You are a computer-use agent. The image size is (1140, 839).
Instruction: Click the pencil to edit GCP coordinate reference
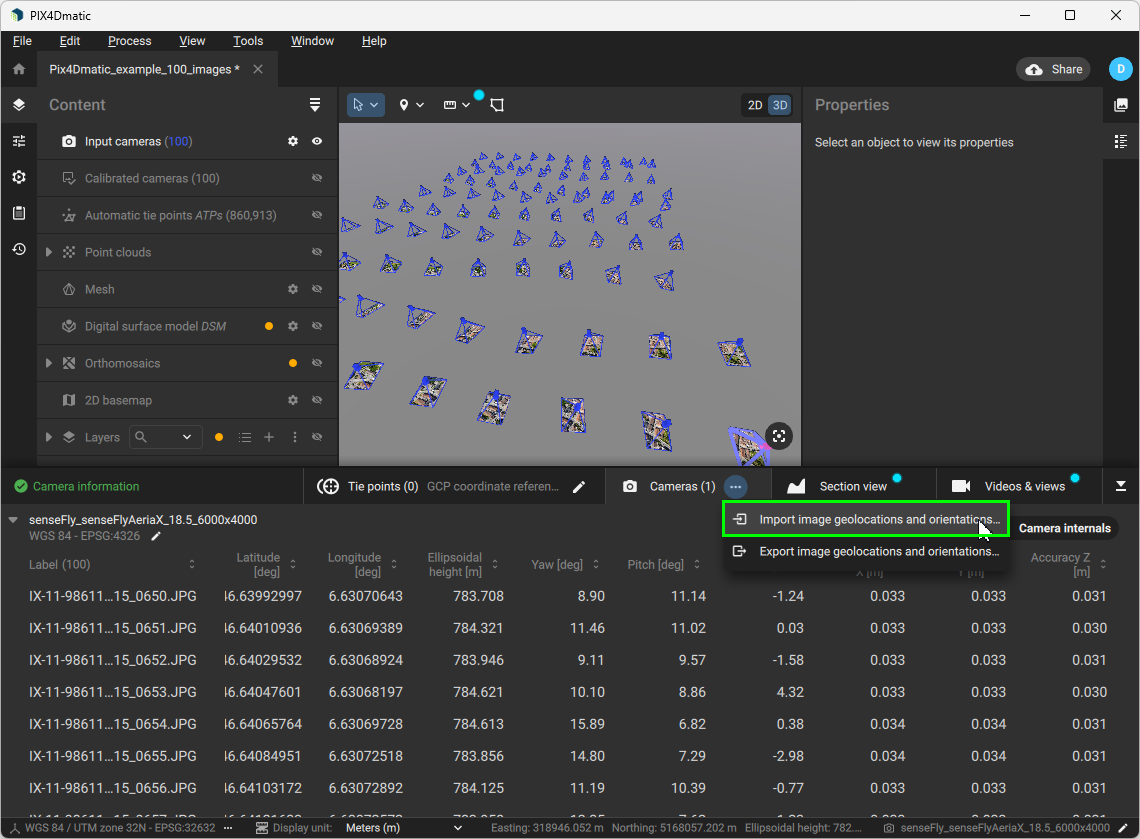[579, 486]
